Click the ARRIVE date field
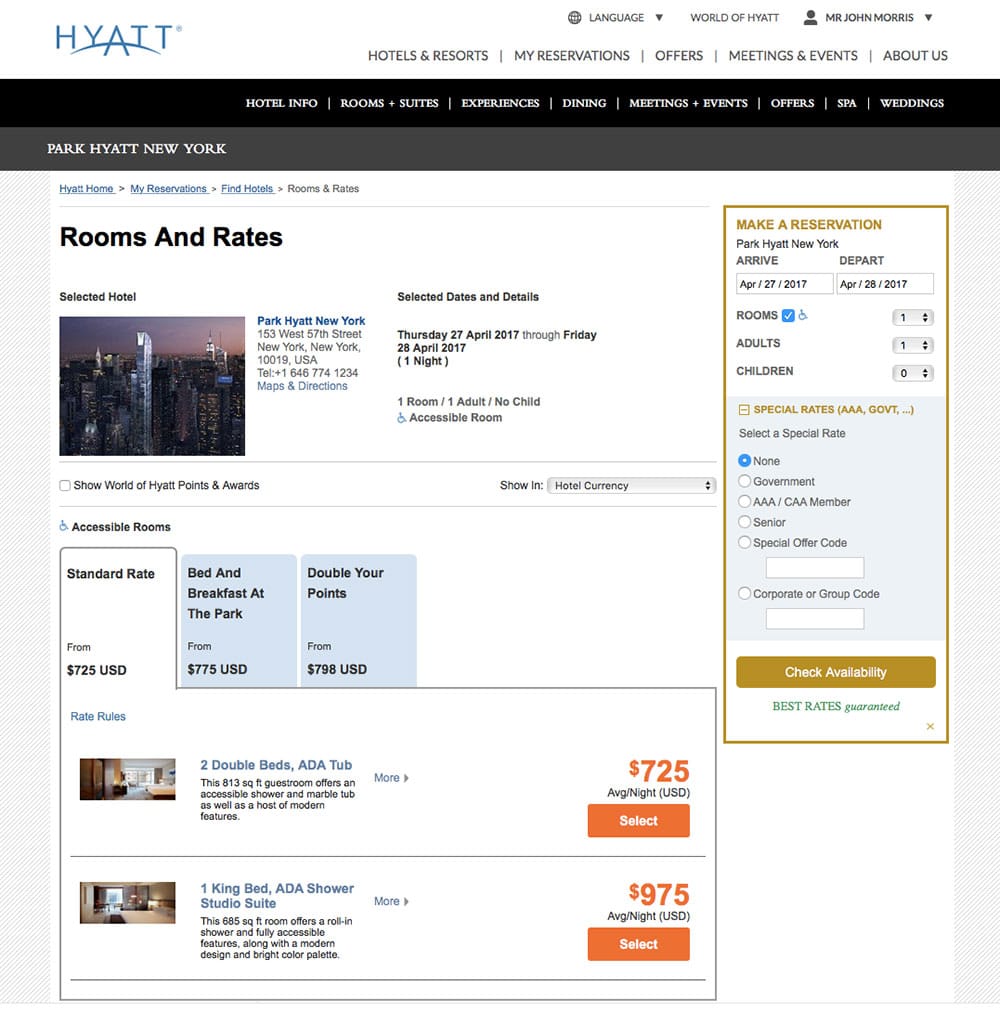The height and width of the screenshot is (1011, 1000). pyautogui.click(x=784, y=283)
